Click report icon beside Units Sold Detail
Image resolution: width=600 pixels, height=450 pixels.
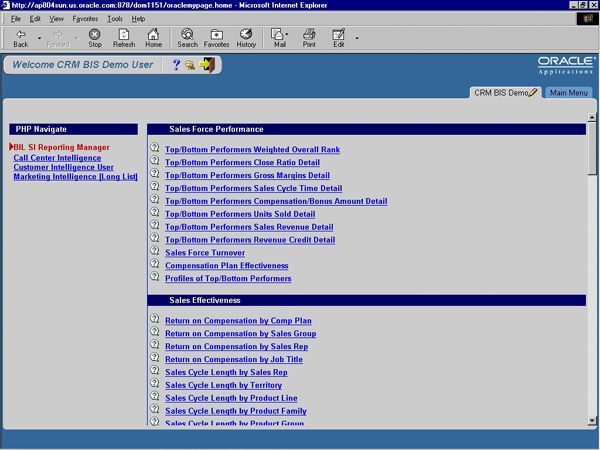click(x=155, y=212)
